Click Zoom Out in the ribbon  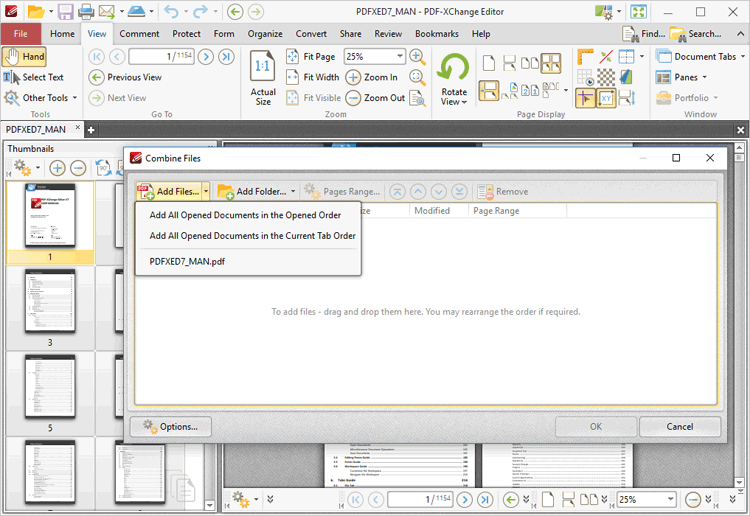tap(375, 98)
